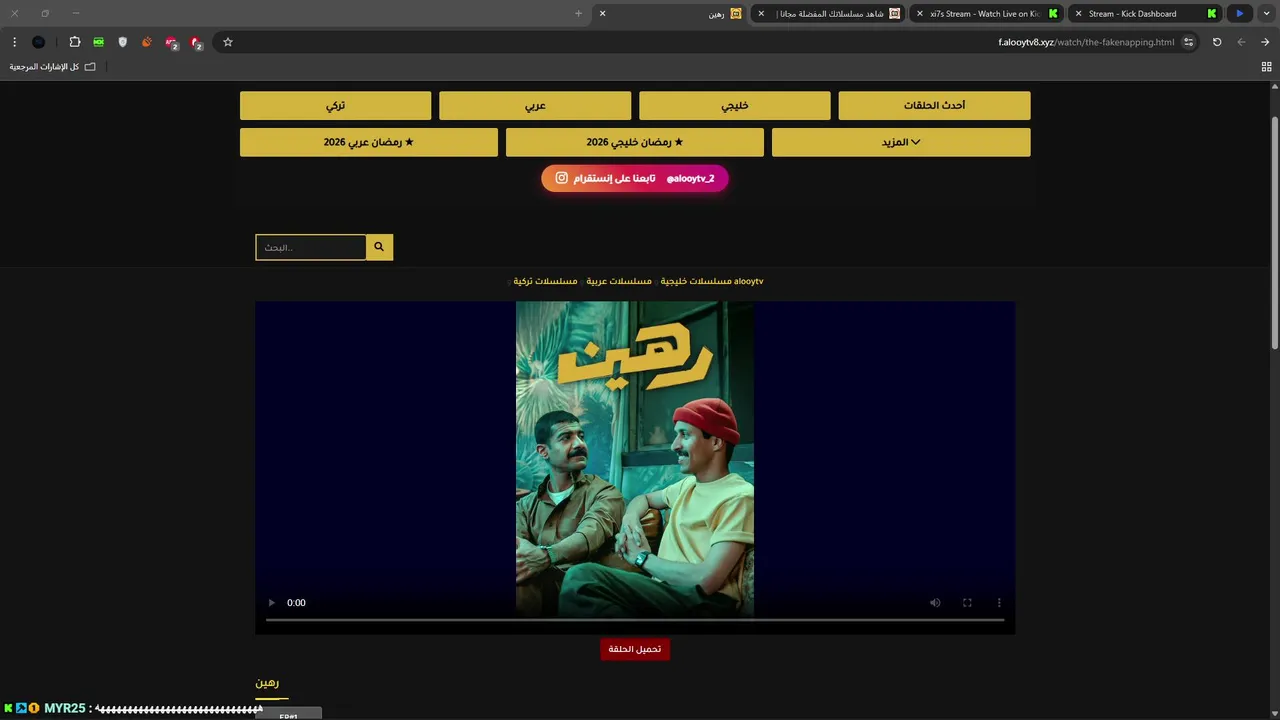The image size is (1280, 720).
Task: Open the خليجي category
Action: pyautogui.click(x=735, y=105)
